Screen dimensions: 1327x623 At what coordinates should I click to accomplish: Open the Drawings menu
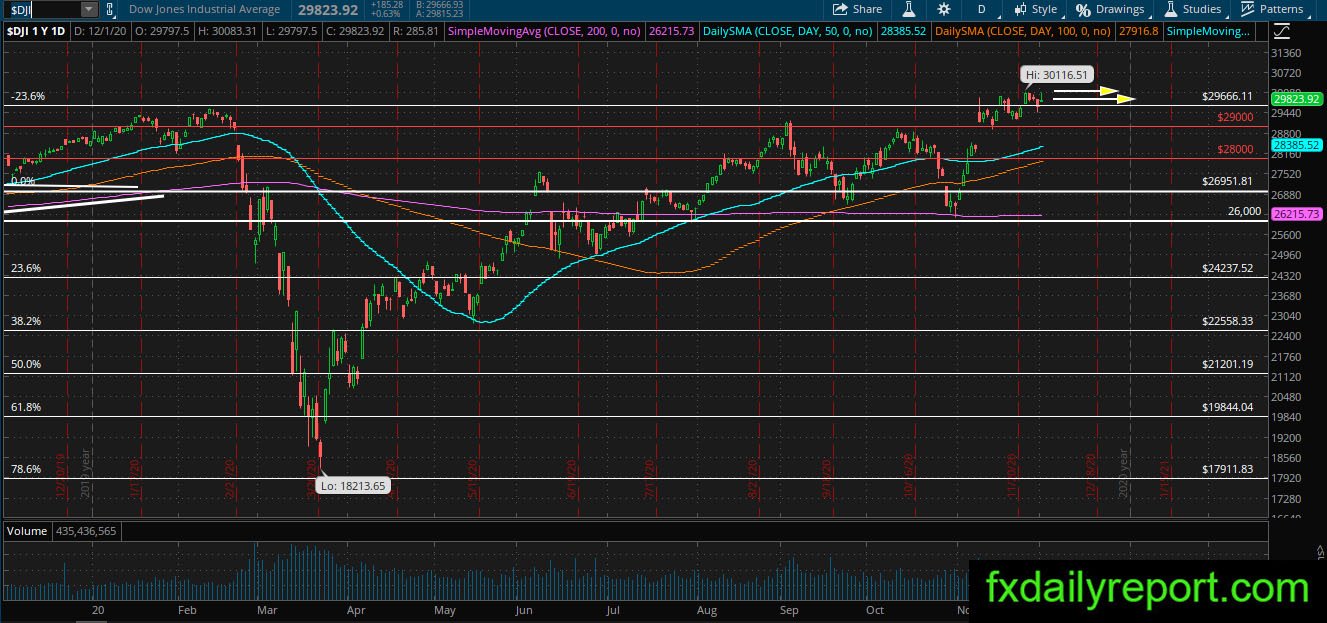point(1110,9)
